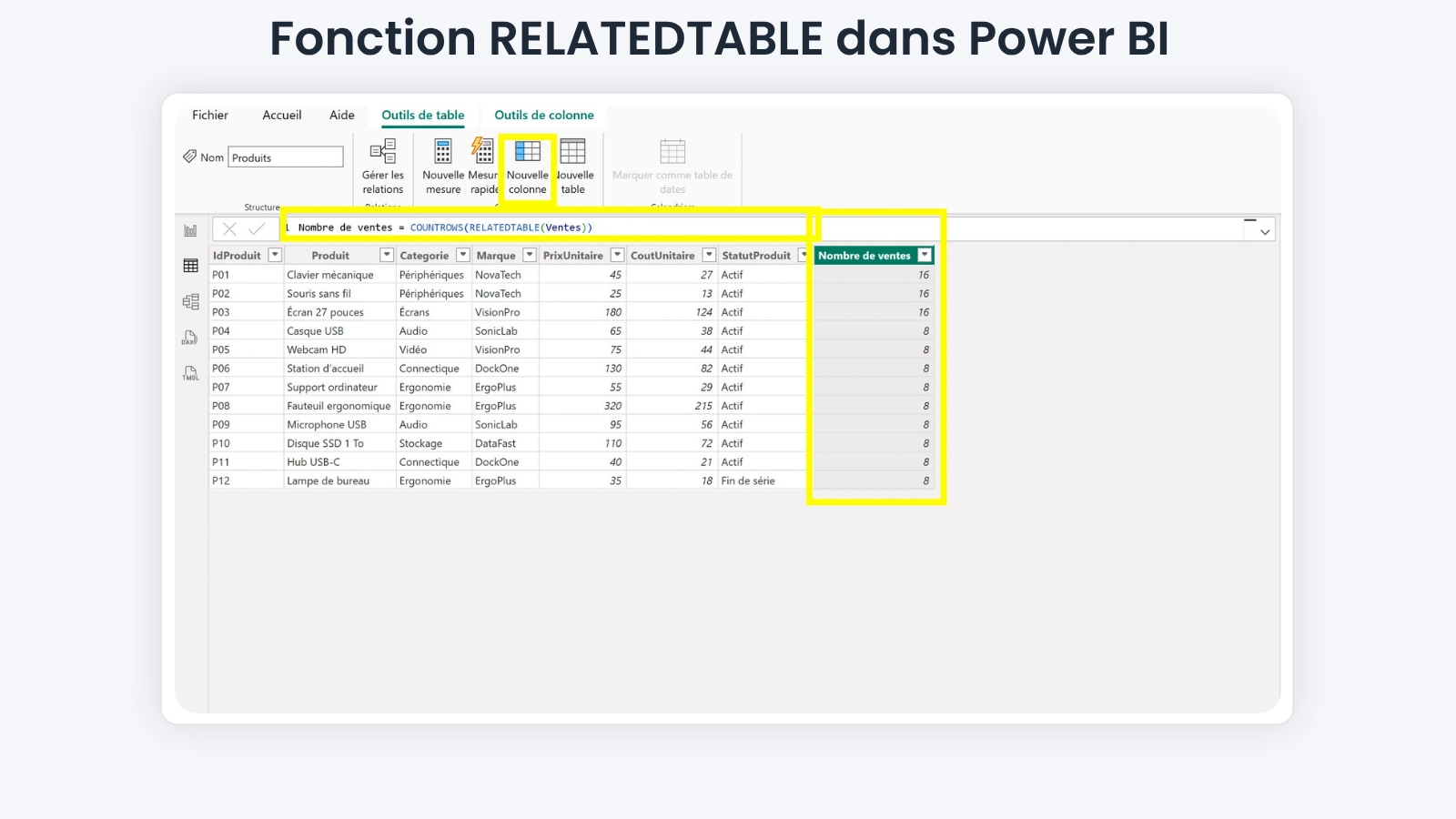This screenshot has height=819, width=1456.
Task: Open Mesure rapide tool
Action: [x=483, y=167]
